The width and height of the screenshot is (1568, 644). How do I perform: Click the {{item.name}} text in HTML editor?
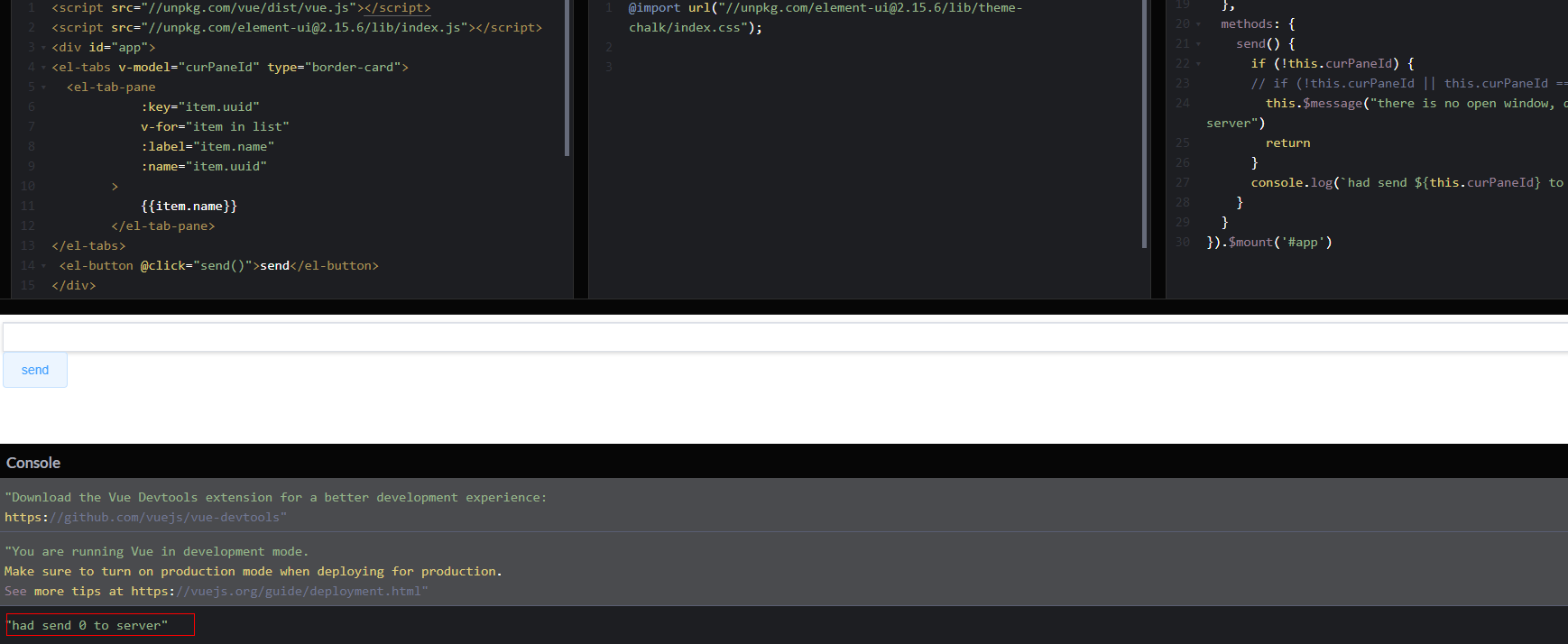189,207
